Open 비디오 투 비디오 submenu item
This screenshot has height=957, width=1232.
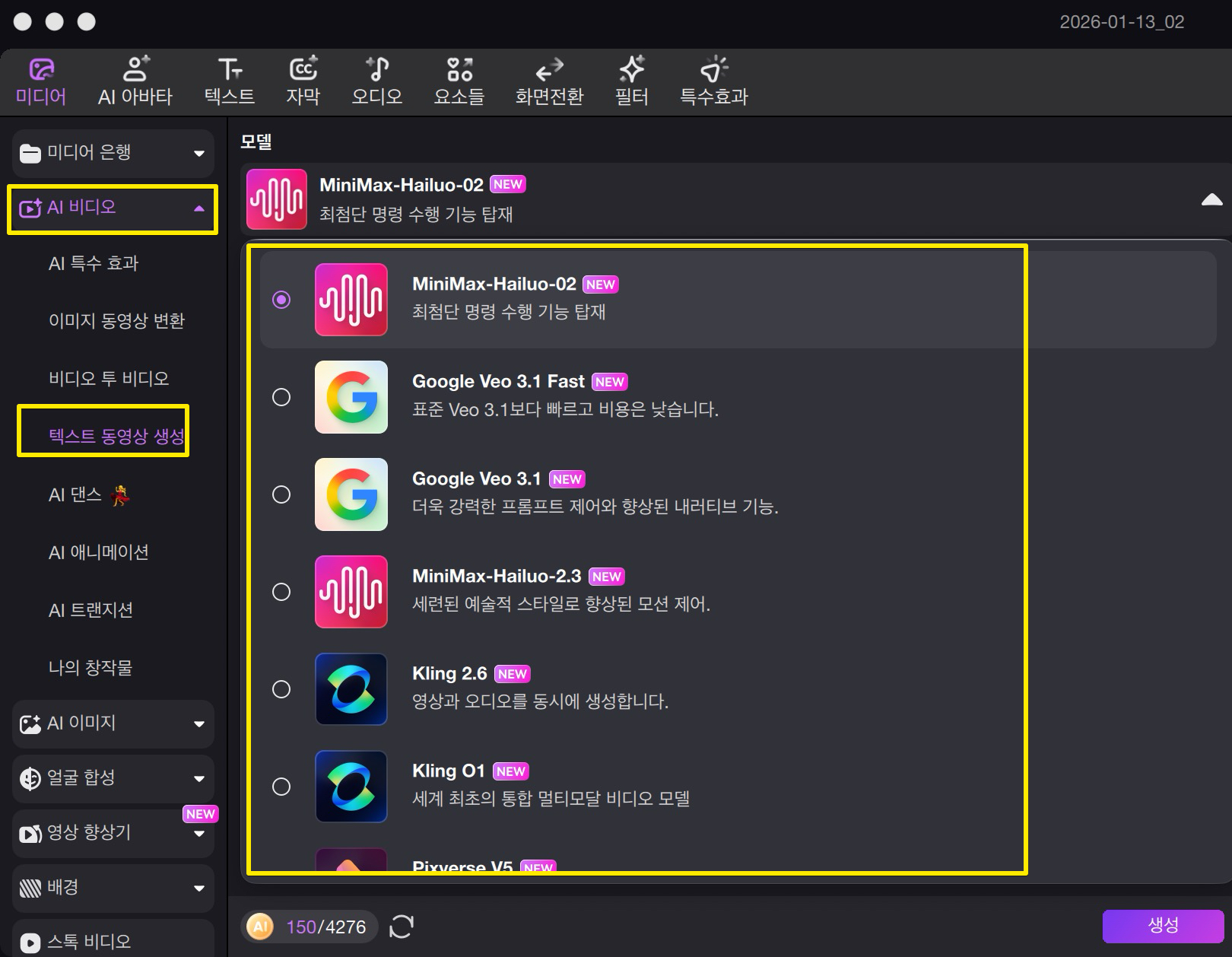(x=109, y=379)
